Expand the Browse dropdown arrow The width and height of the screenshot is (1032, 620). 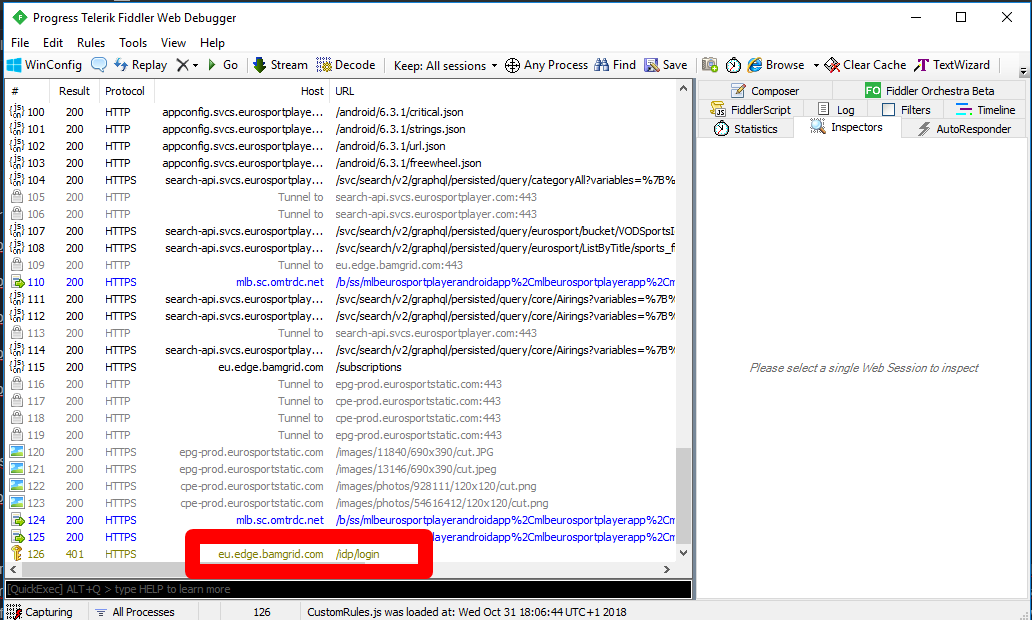tap(816, 66)
